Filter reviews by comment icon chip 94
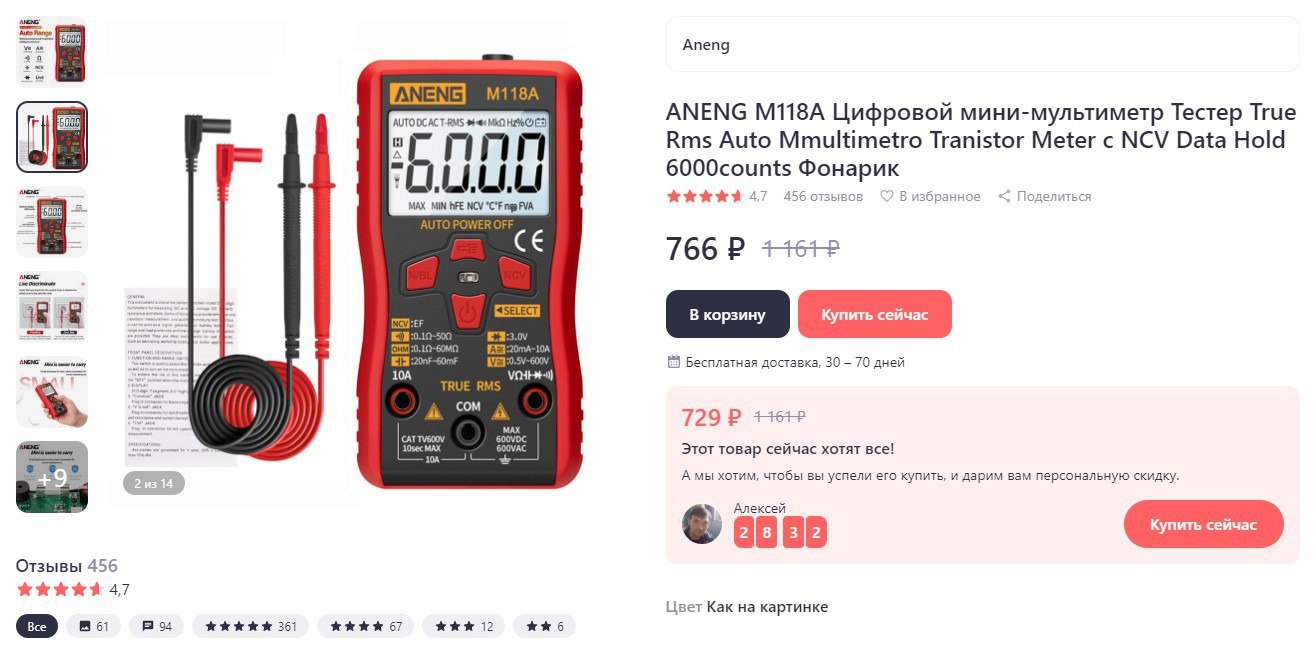 (157, 627)
